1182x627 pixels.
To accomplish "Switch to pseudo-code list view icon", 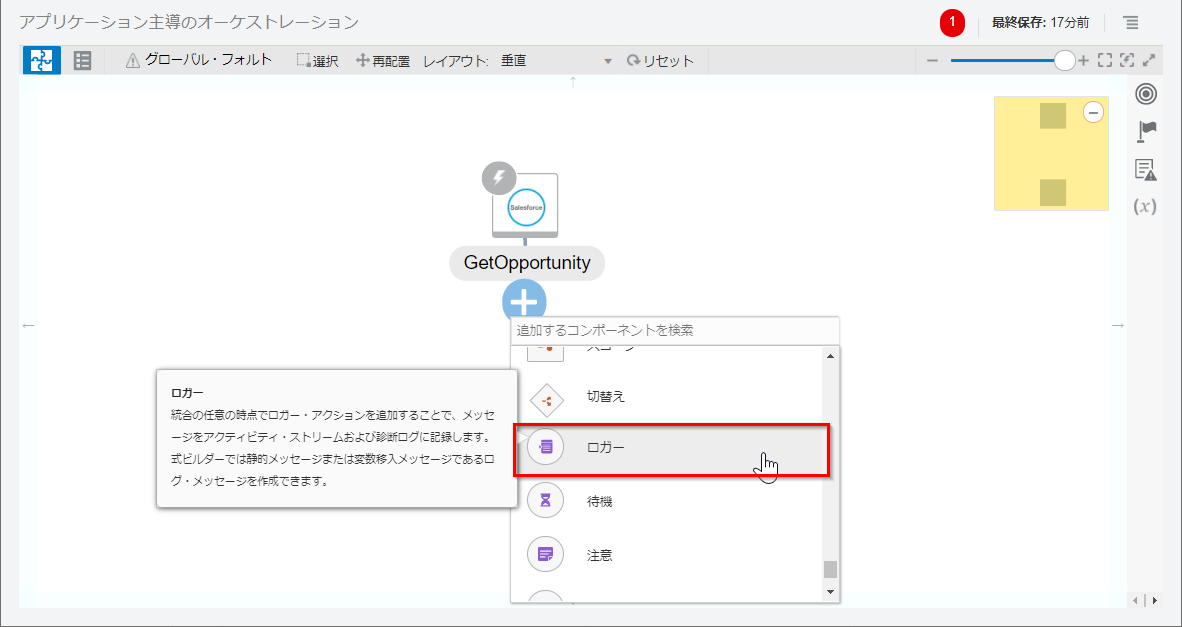I will pyautogui.click(x=83, y=61).
